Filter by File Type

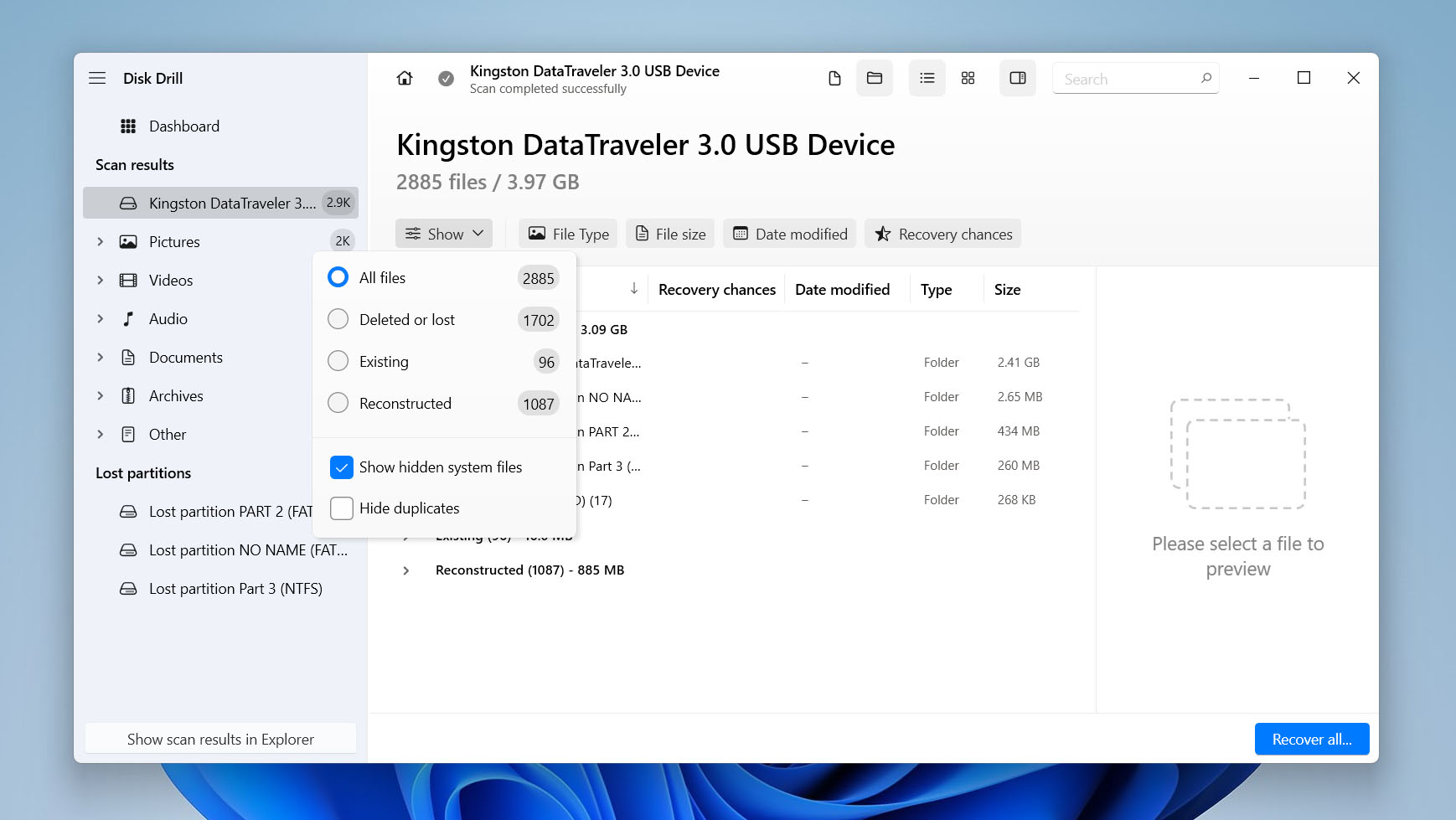click(568, 234)
